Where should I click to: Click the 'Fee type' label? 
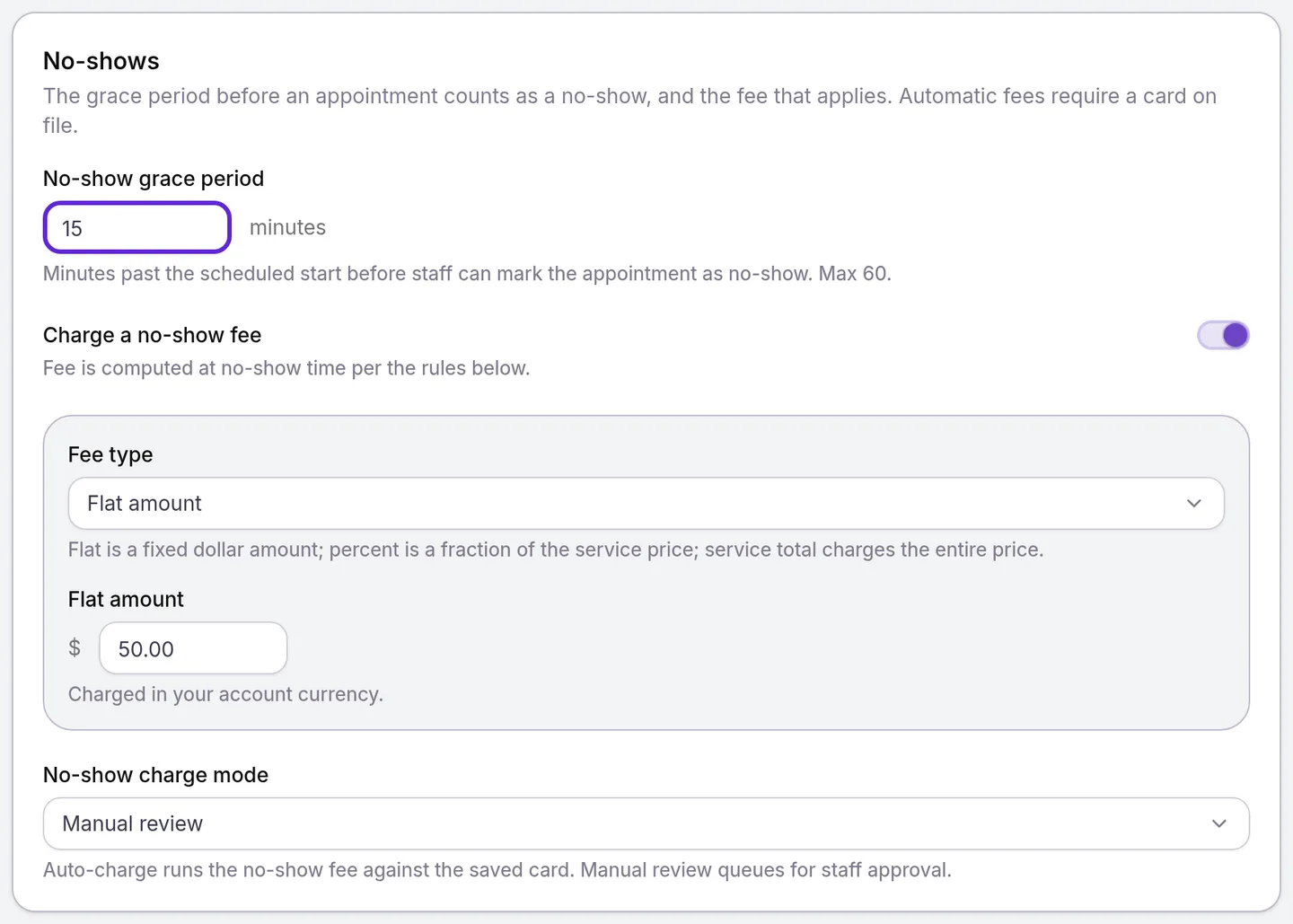coord(110,454)
